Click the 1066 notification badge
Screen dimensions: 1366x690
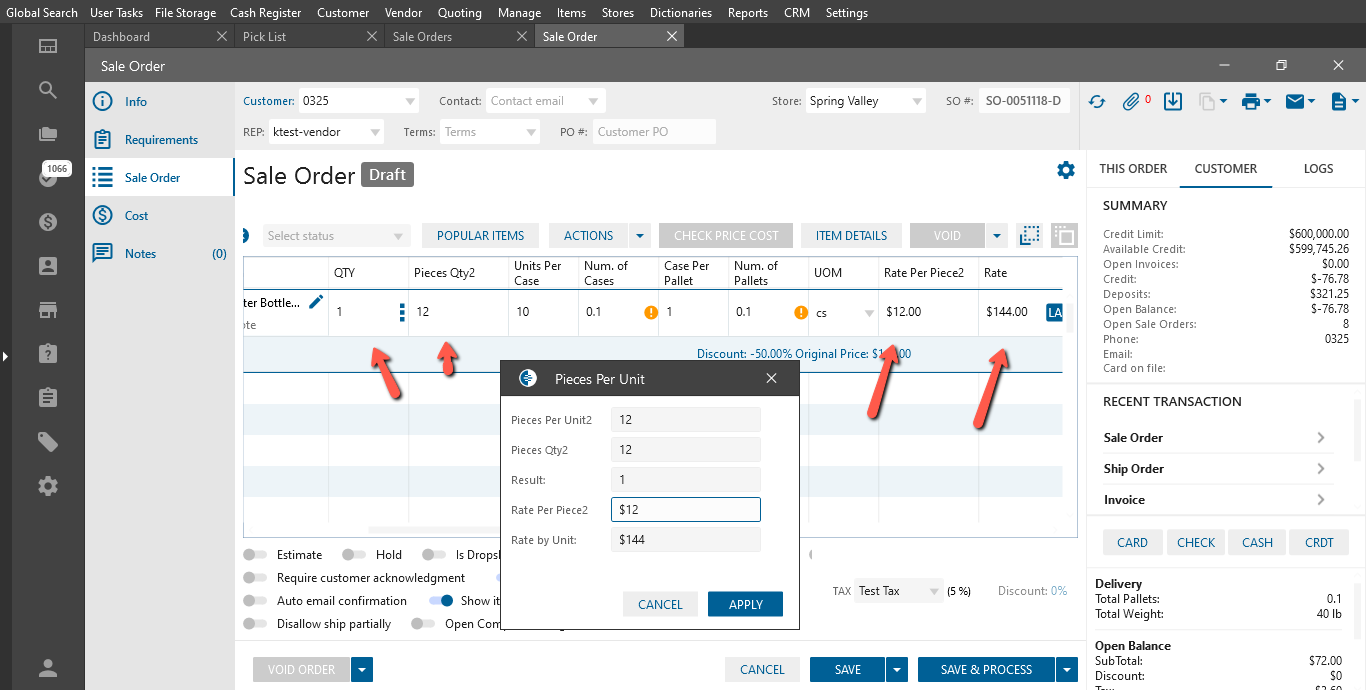57,169
